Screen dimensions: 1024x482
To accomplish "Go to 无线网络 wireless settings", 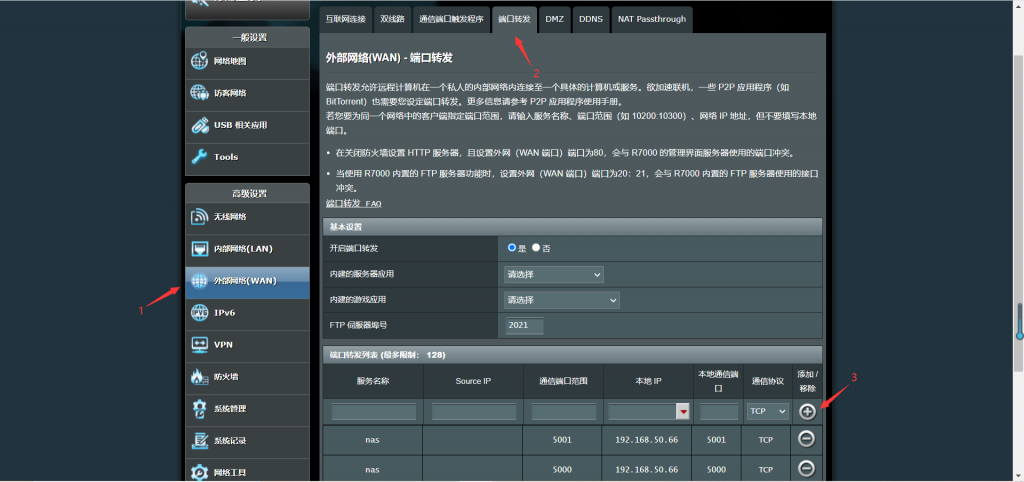I will [x=246, y=217].
